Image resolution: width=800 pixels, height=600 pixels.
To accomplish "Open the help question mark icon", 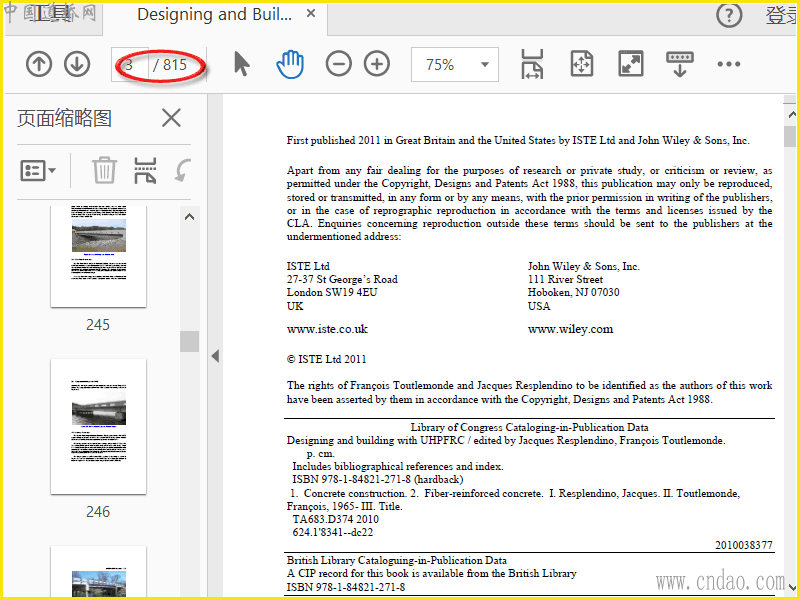I will [730, 15].
